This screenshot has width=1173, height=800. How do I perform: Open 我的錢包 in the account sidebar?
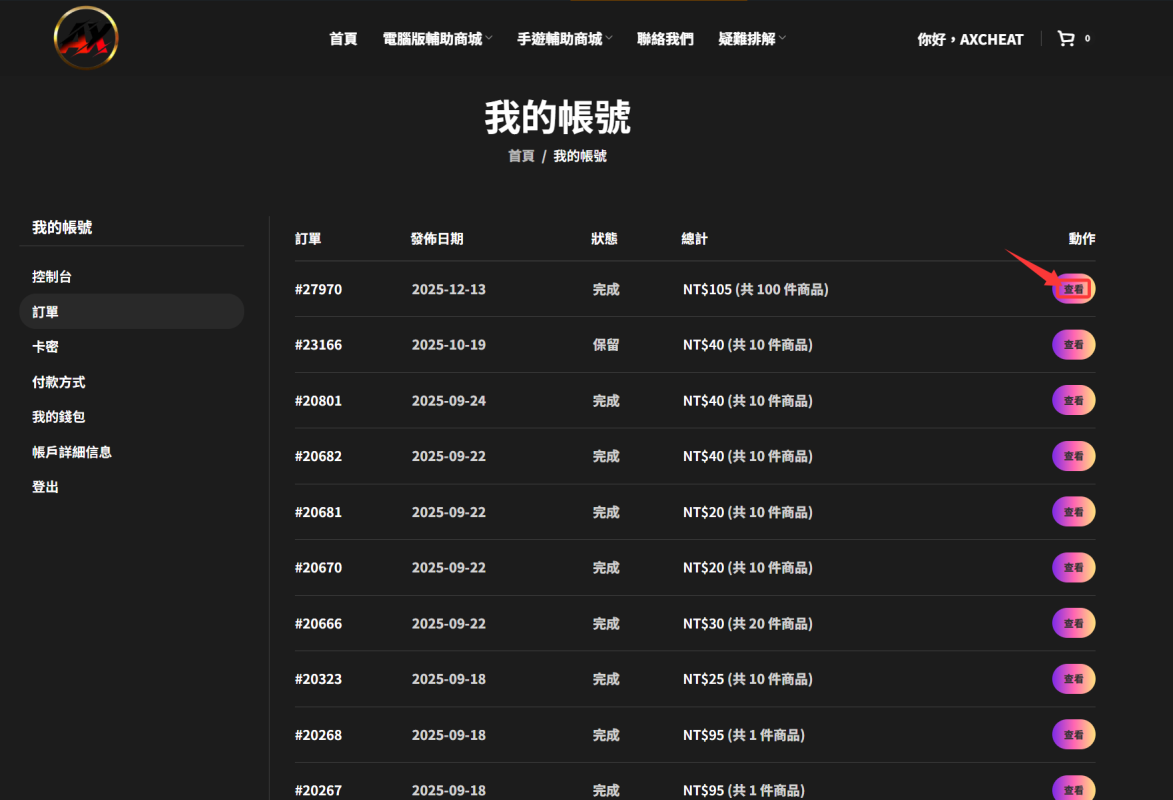[58, 417]
